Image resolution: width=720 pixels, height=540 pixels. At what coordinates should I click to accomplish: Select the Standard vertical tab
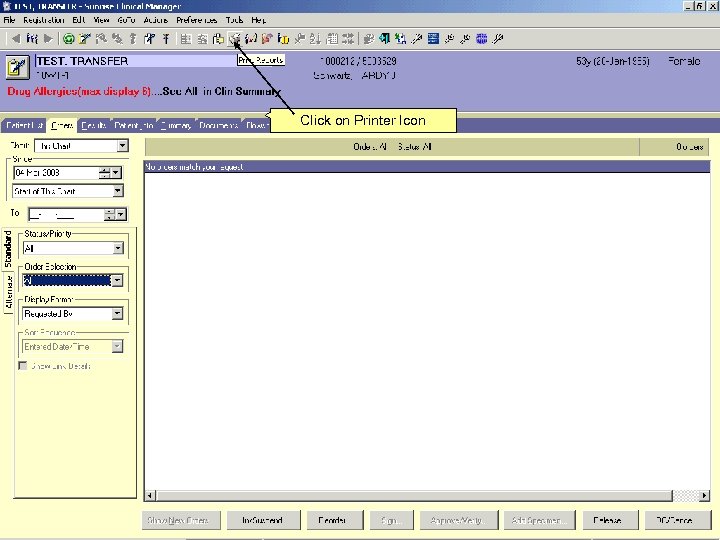(x=8, y=249)
